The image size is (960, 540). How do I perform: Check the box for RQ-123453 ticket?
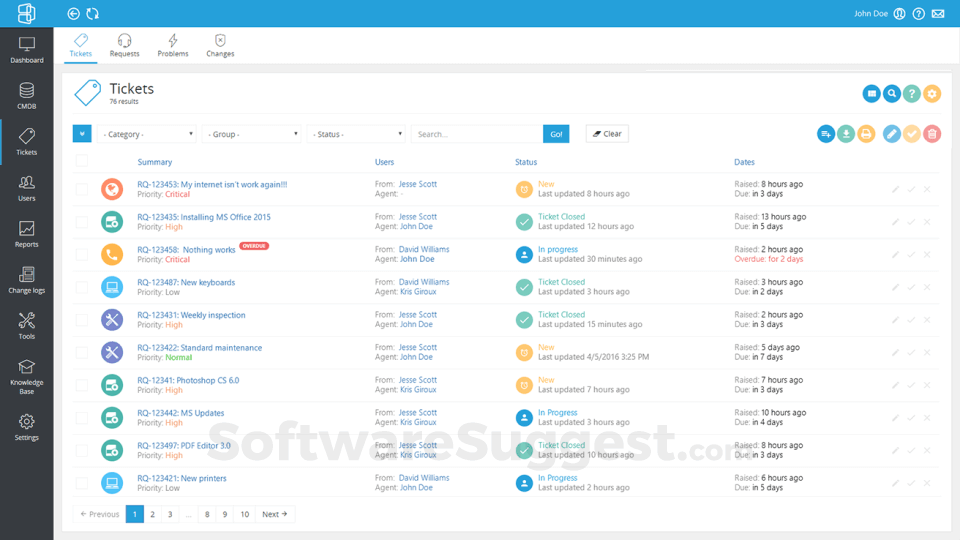81,189
